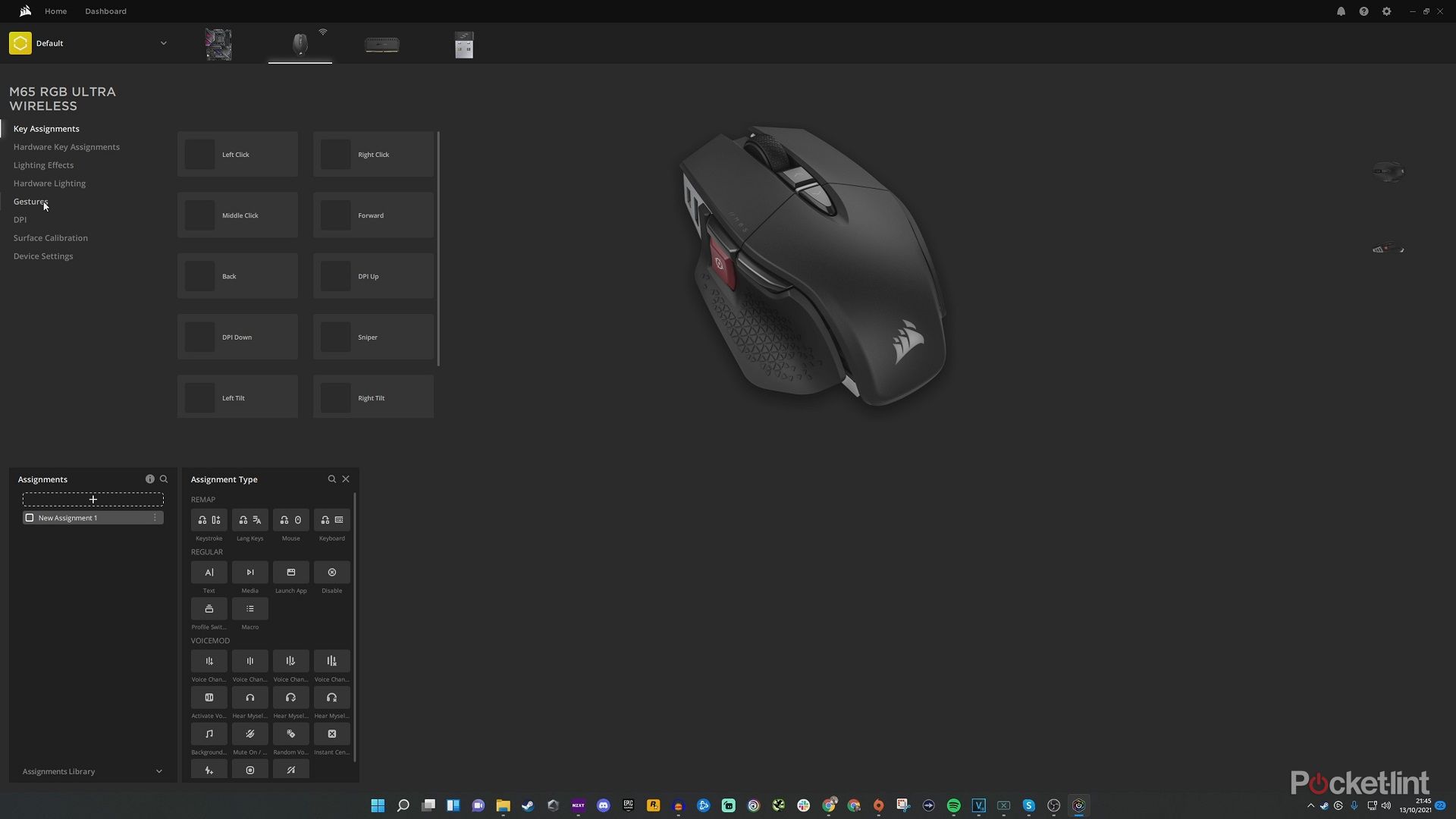Expand the Default profile dropdown
Viewport: 1456px width, 819px height.
point(163,43)
